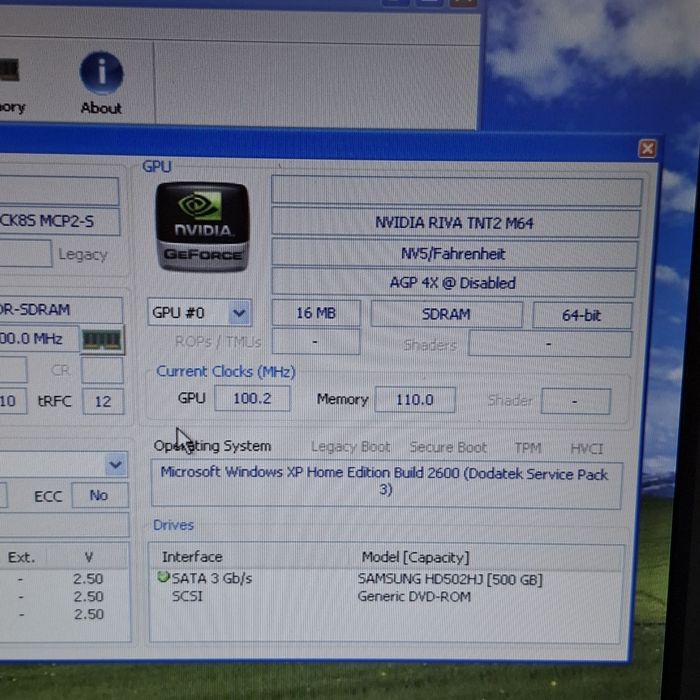Click the AGP 4X @ Disabled field
700x700 pixels.
click(453, 283)
